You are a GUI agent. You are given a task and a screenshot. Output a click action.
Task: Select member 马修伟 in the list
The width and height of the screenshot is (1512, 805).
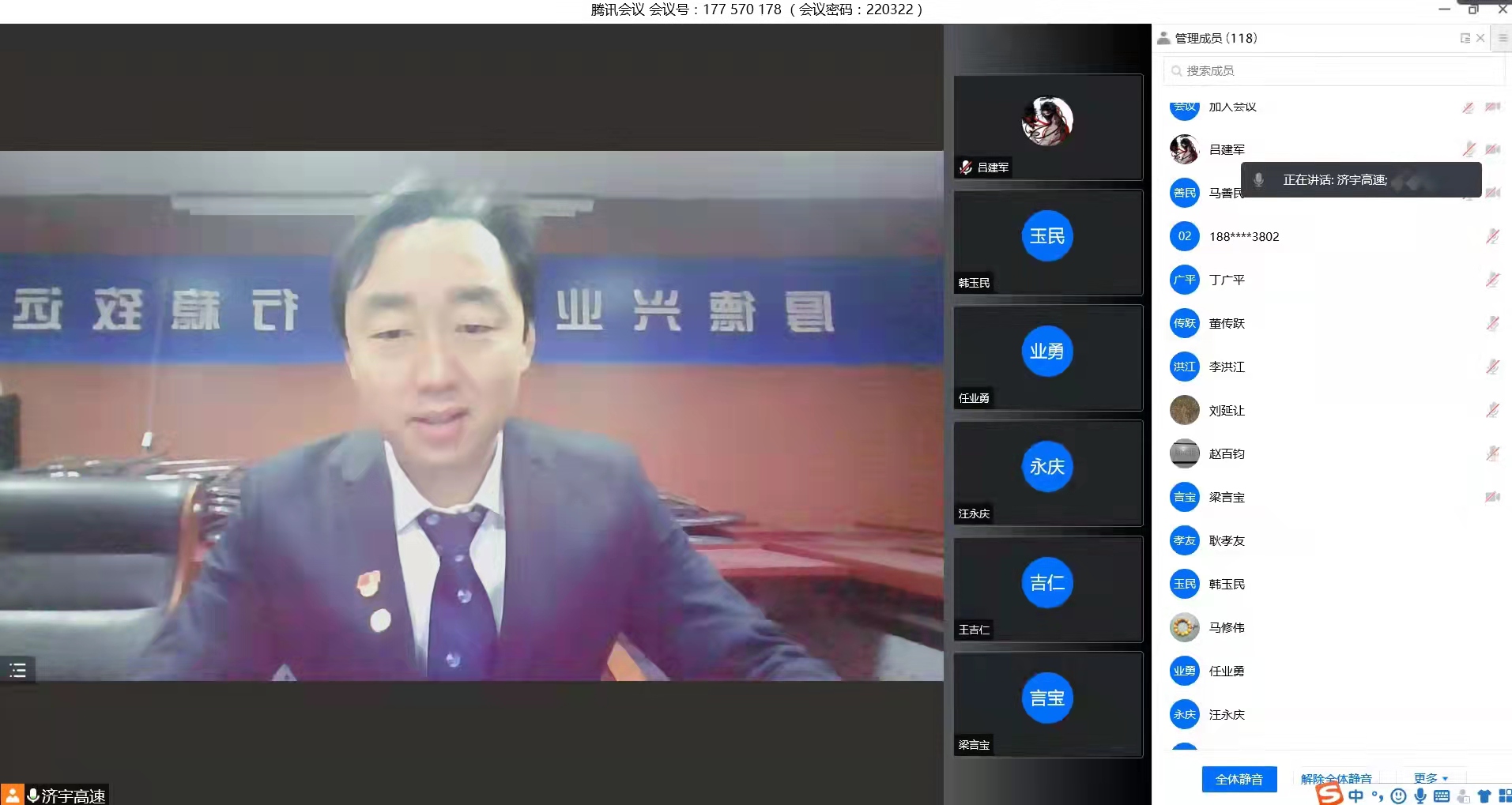[x=1227, y=627]
